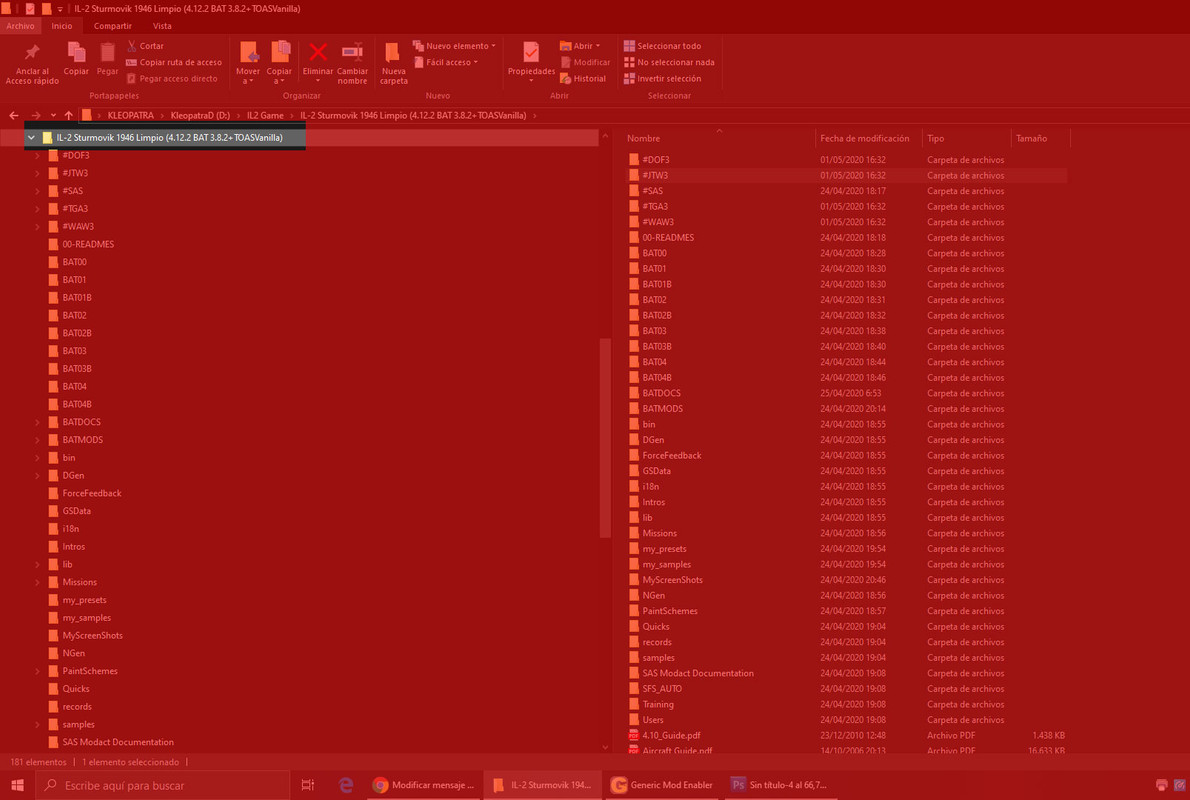Screen dimensions: 1190x800
Task: Select SAS Modact Documentation in the tree
Action: (118, 742)
